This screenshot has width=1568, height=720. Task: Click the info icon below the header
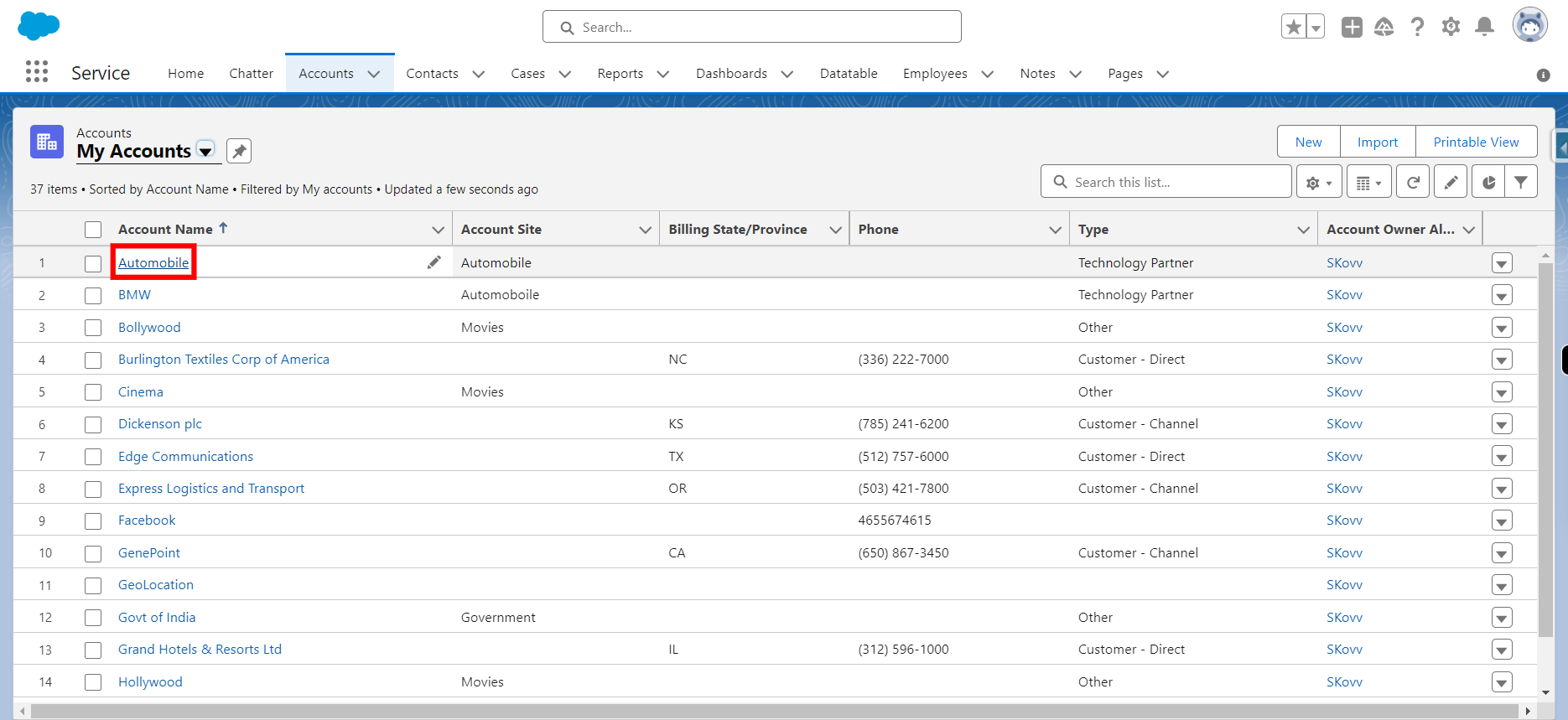pyautogui.click(x=1543, y=75)
